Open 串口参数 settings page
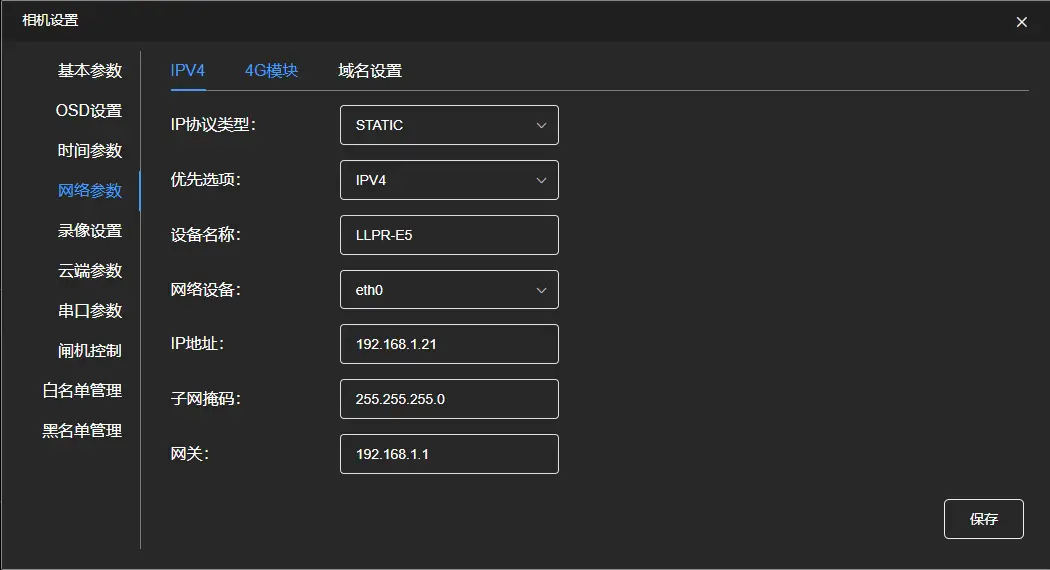The height and width of the screenshot is (570, 1050). [90, 311]
